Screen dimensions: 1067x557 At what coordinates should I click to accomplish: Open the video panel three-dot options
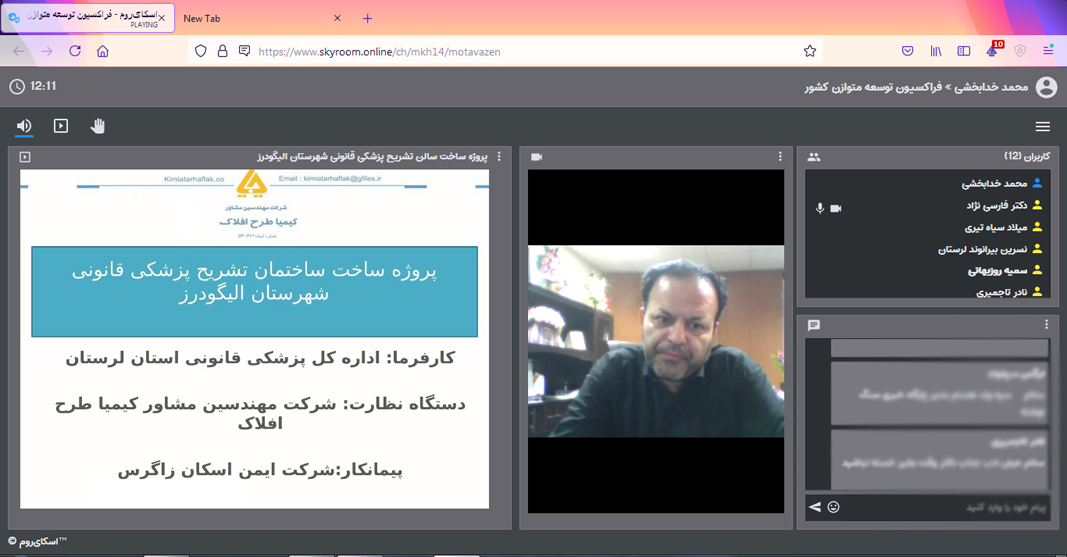[x=780, y=157]
